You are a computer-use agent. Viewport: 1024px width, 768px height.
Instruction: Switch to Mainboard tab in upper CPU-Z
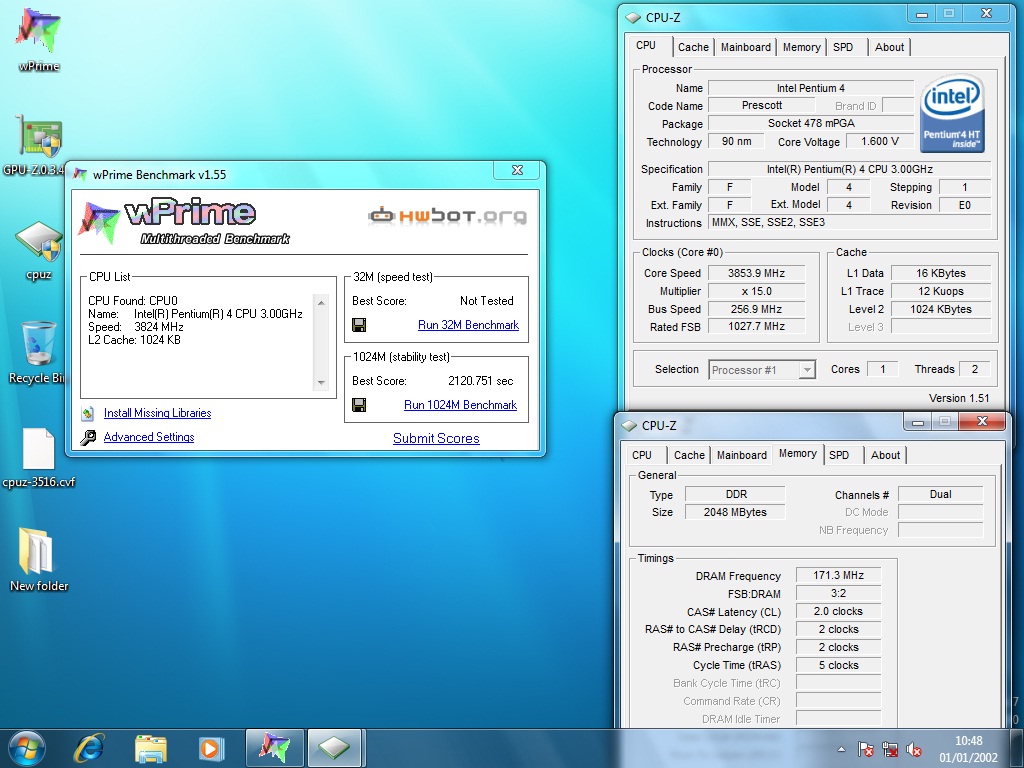tap(745, 47)
